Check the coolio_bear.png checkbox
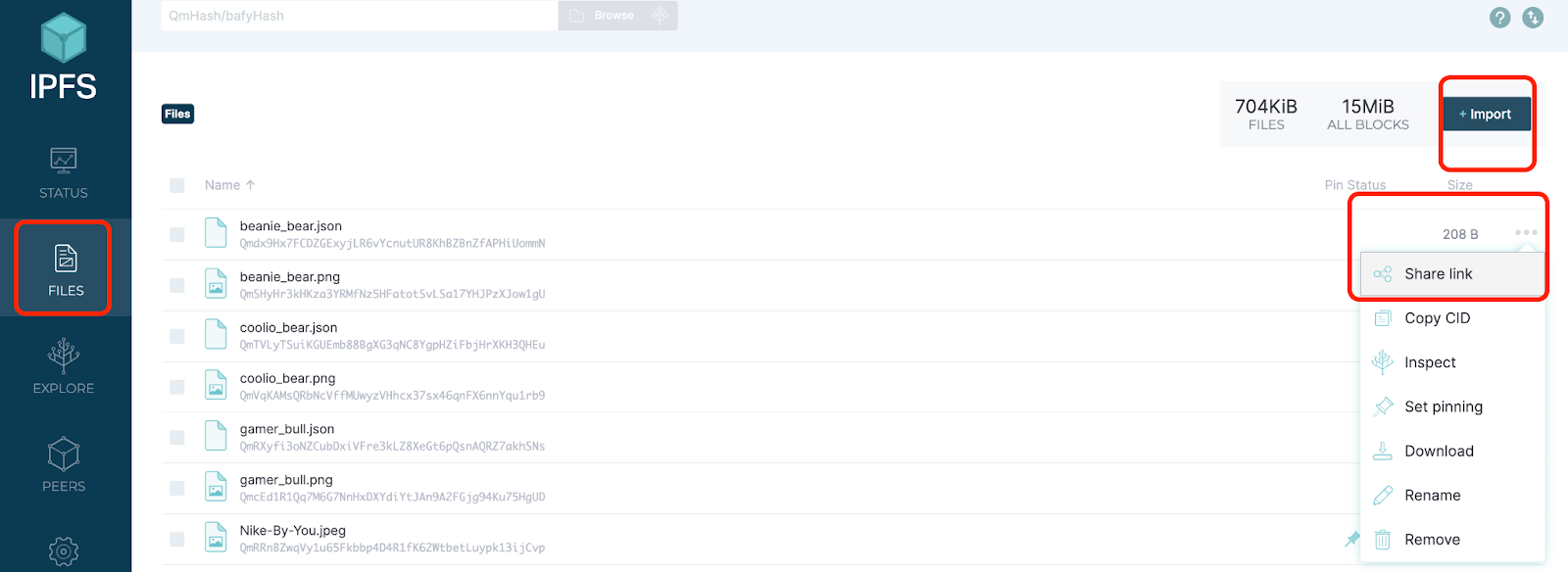 [177, 387]
